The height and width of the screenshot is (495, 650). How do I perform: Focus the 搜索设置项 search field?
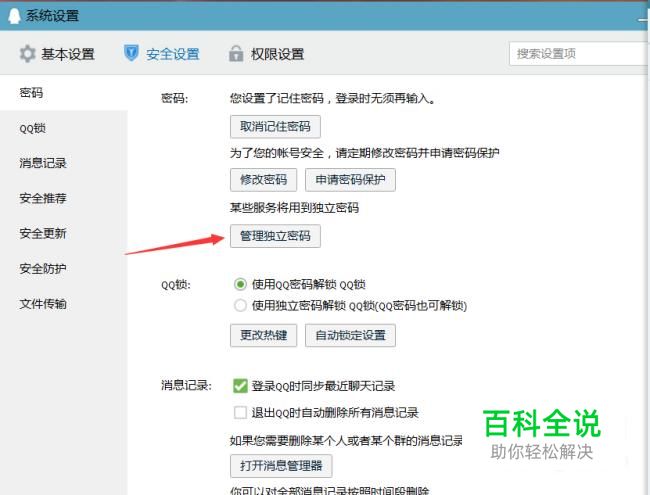tap(579, 53)
